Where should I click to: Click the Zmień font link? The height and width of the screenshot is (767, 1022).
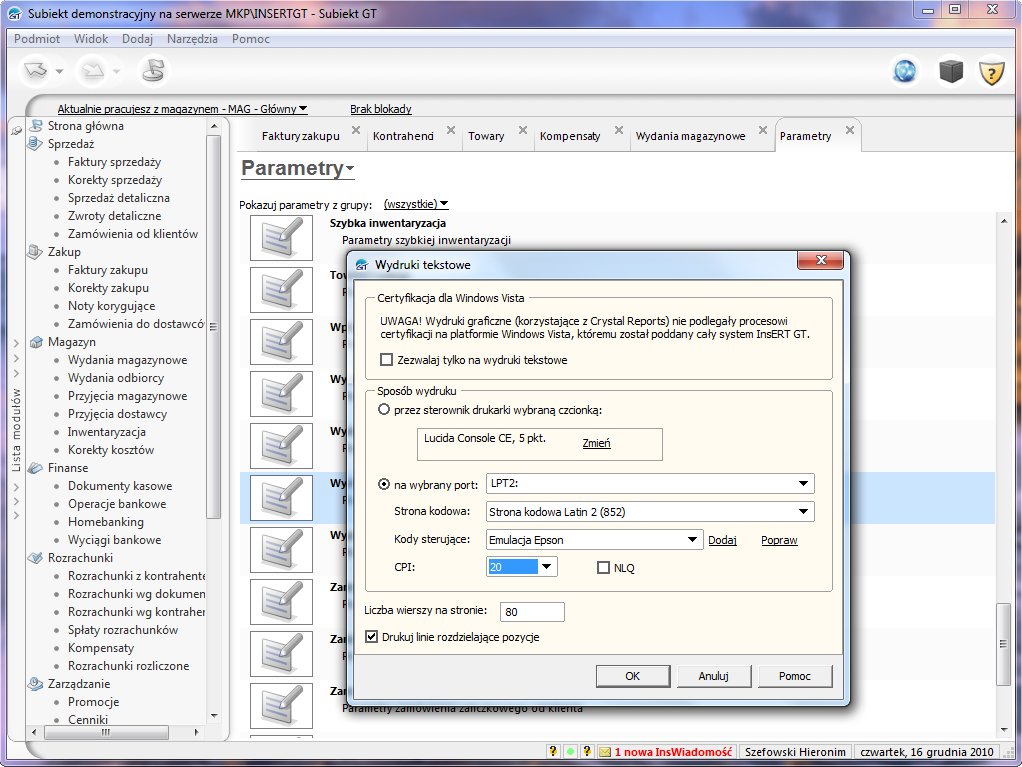(596, 443)
